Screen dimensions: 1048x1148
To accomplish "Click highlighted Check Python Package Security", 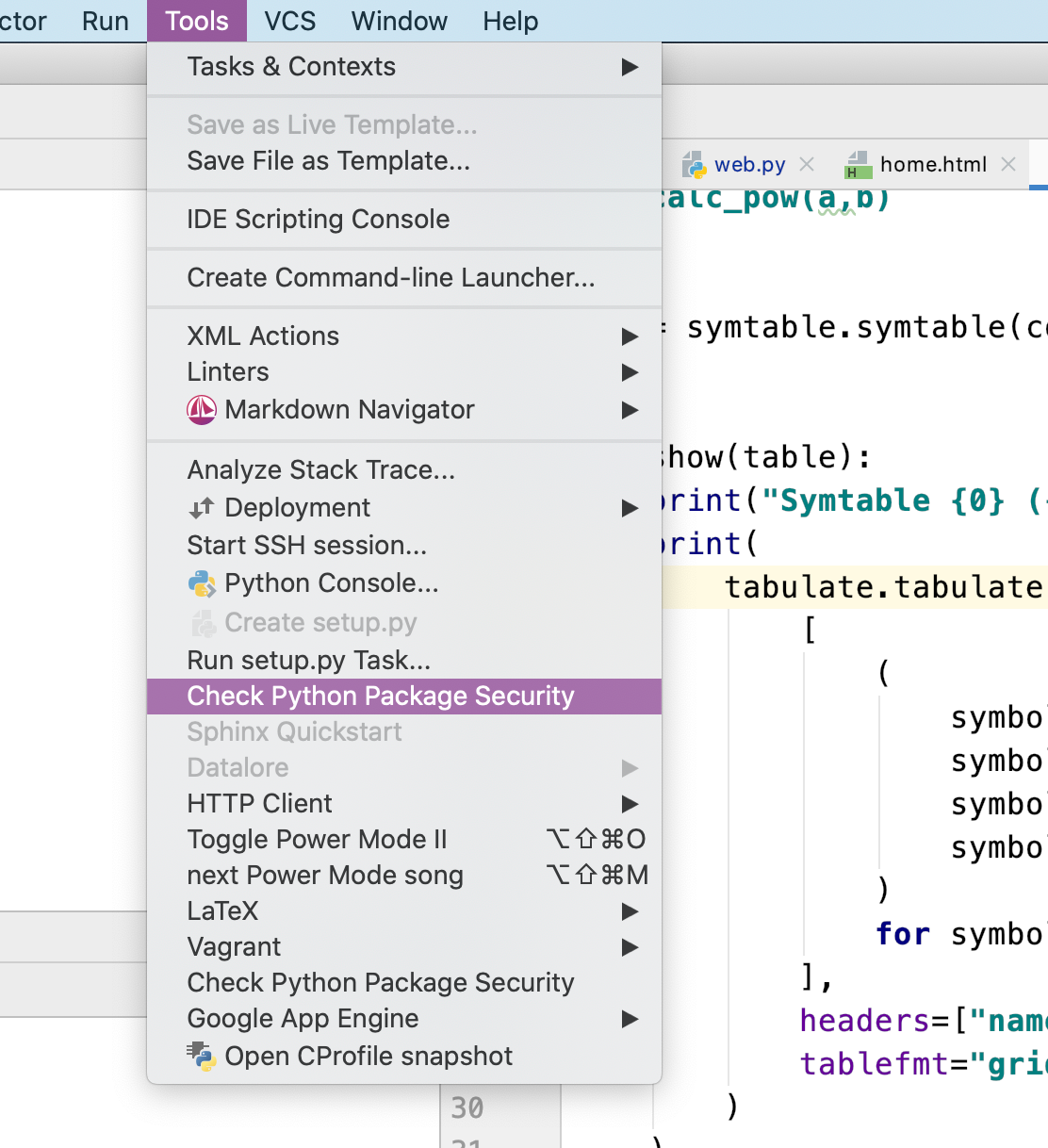I will 404,697.
